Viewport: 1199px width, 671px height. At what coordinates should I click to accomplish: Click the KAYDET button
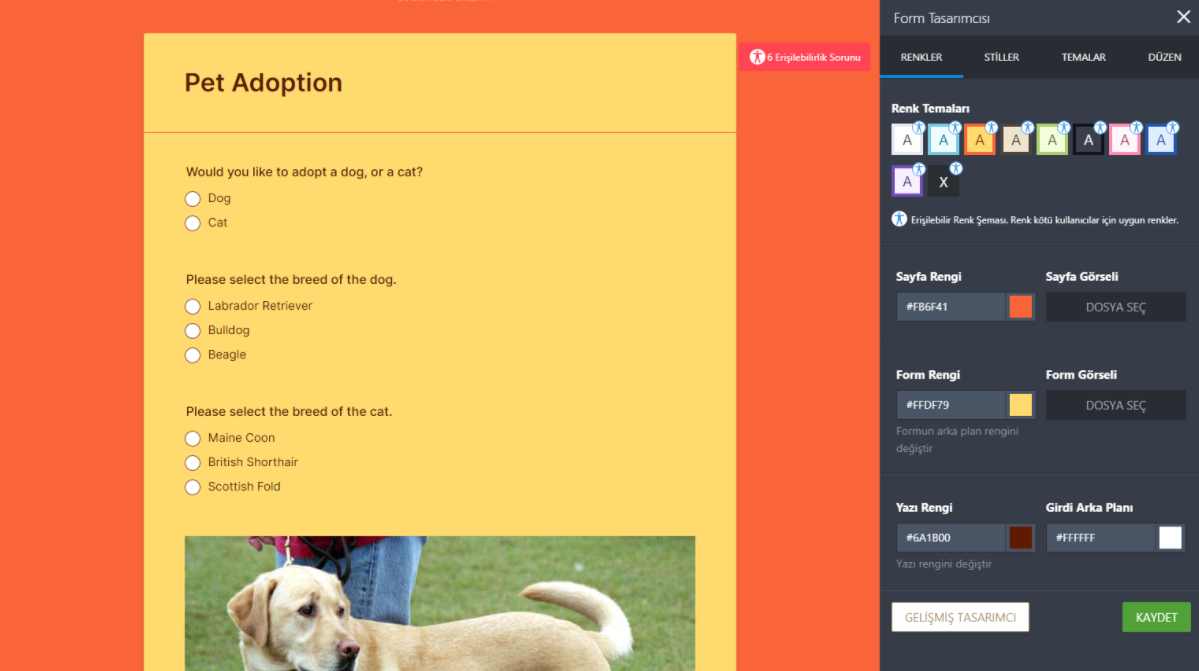click(1156, 618)
